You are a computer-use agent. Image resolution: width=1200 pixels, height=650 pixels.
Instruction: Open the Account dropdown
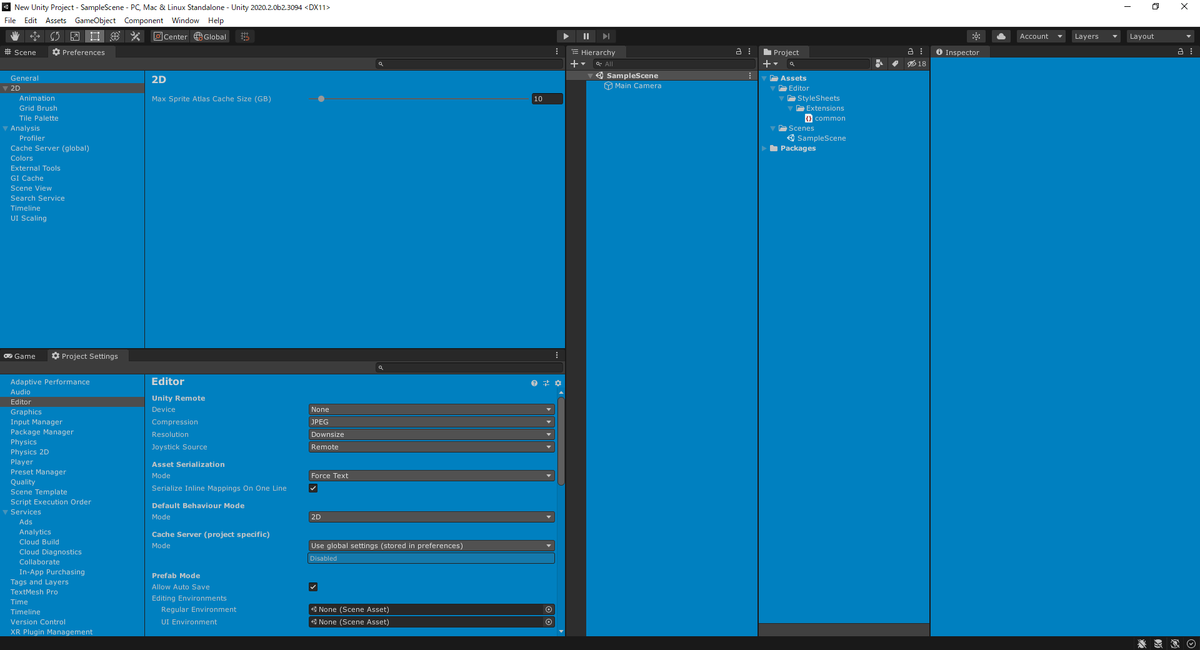click(x=1041, y=36)
